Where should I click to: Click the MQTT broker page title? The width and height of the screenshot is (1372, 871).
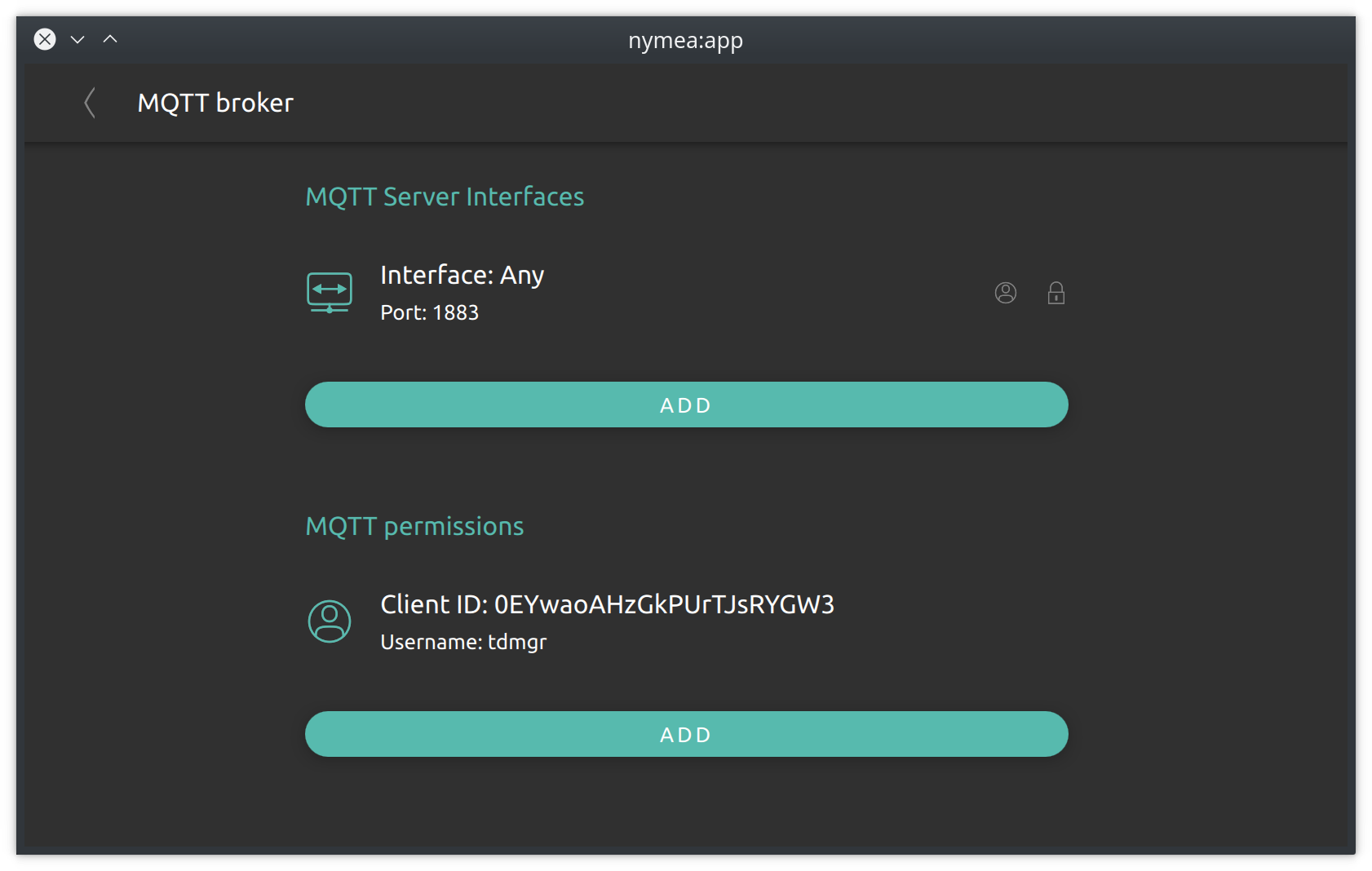click(215, 103)
